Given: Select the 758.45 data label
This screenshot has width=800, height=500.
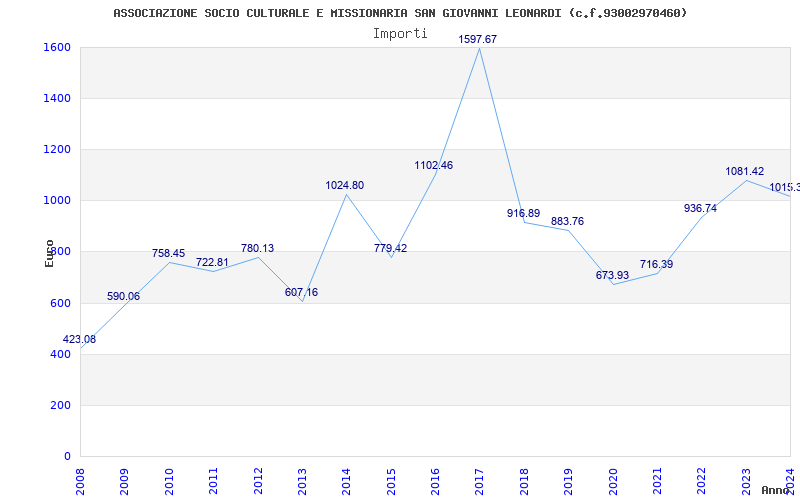Looking at the screenshot, I should [168, 253].
